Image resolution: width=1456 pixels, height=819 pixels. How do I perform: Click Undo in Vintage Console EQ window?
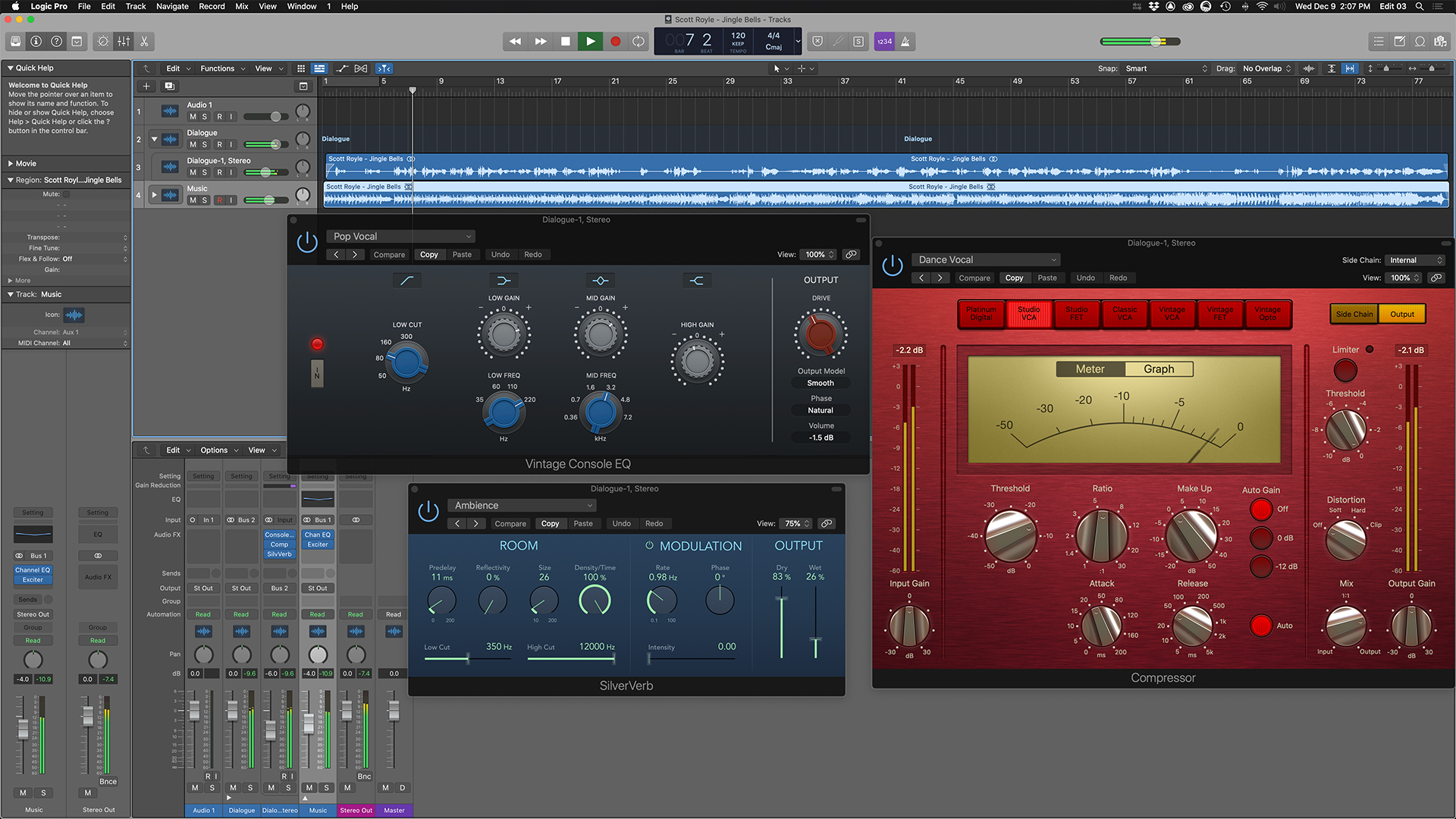500,255
